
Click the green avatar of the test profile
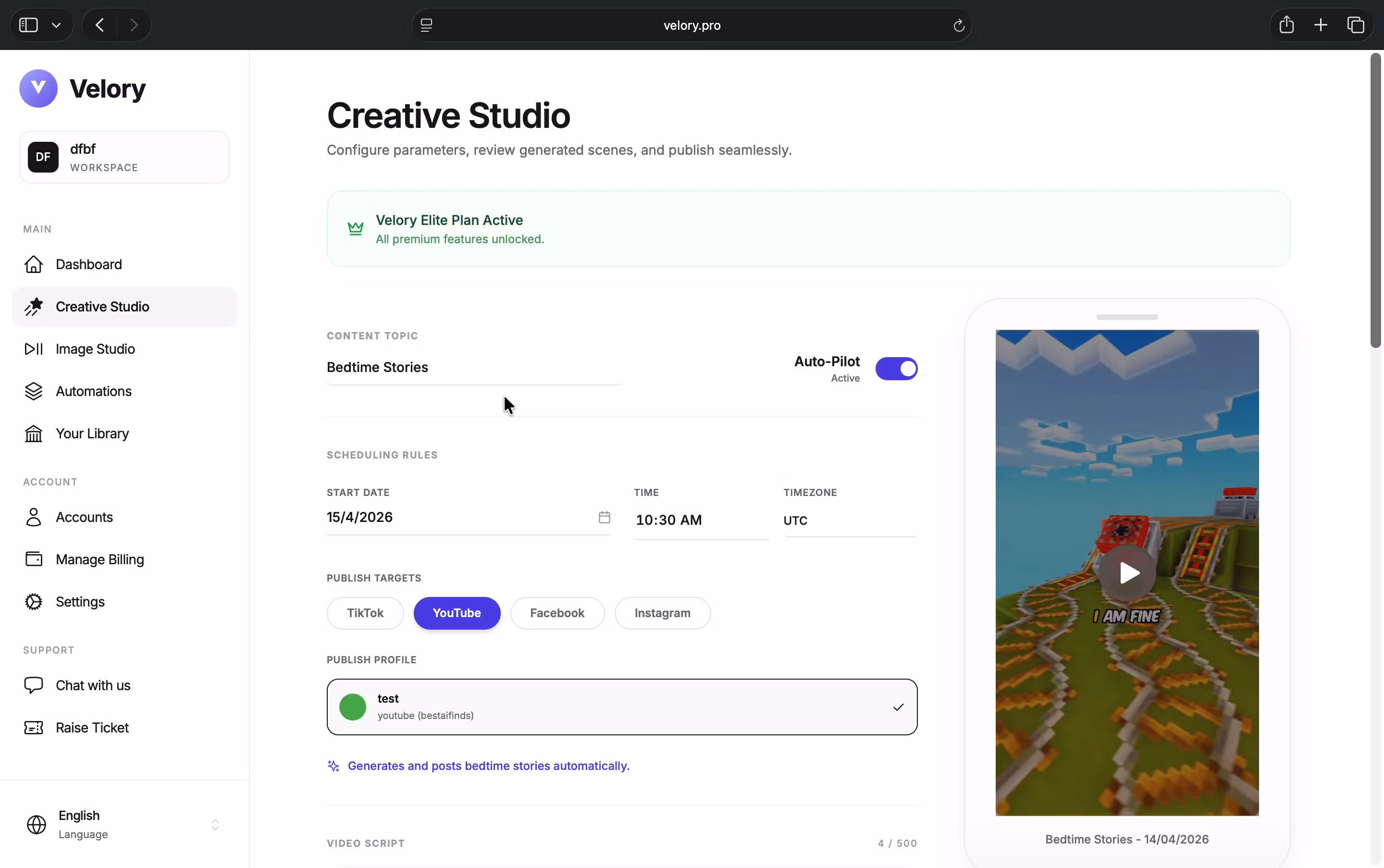tap(353, 707)
